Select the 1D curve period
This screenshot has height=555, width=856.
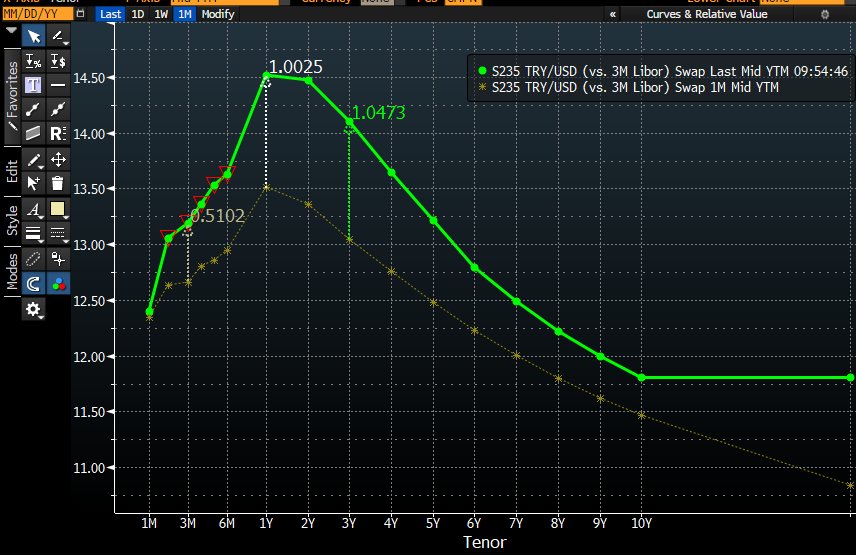(x=138, y=14)
